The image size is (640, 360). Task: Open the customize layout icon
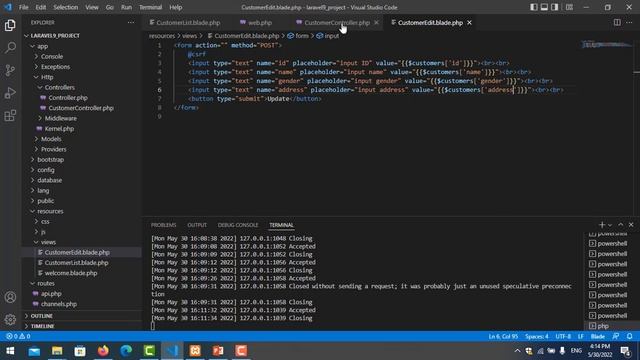569,7
